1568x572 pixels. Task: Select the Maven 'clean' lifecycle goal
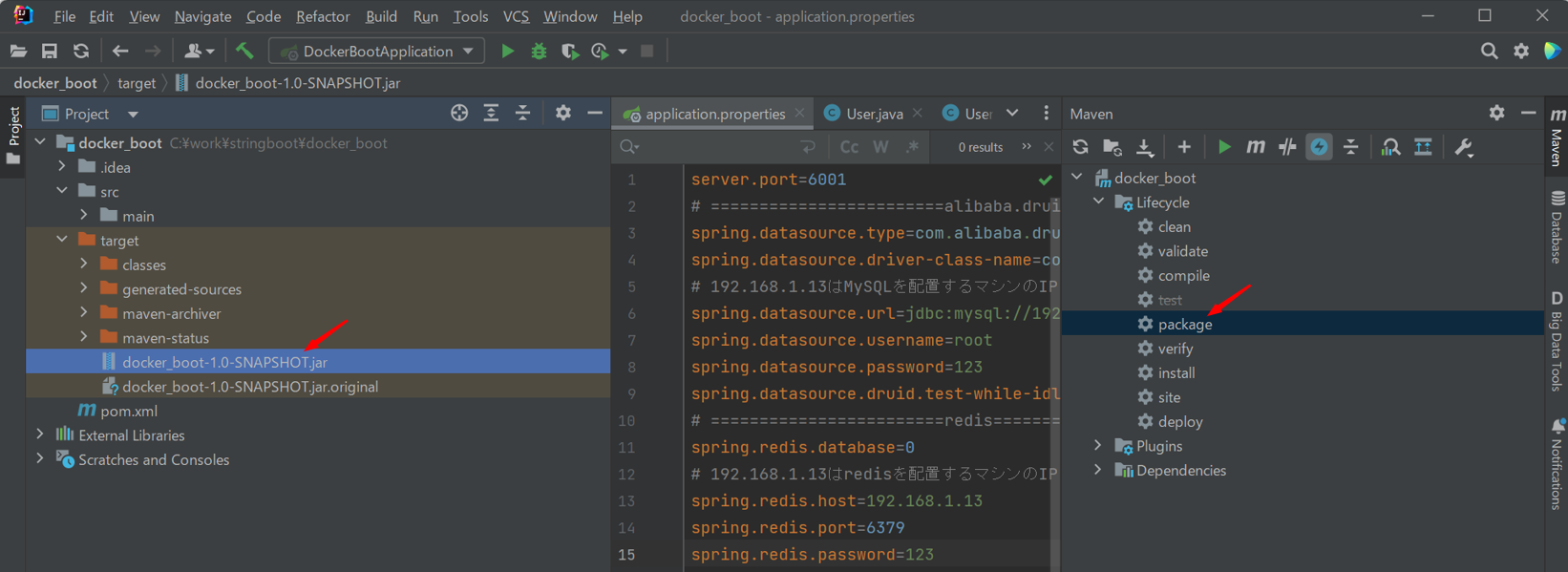[1174, 226]
